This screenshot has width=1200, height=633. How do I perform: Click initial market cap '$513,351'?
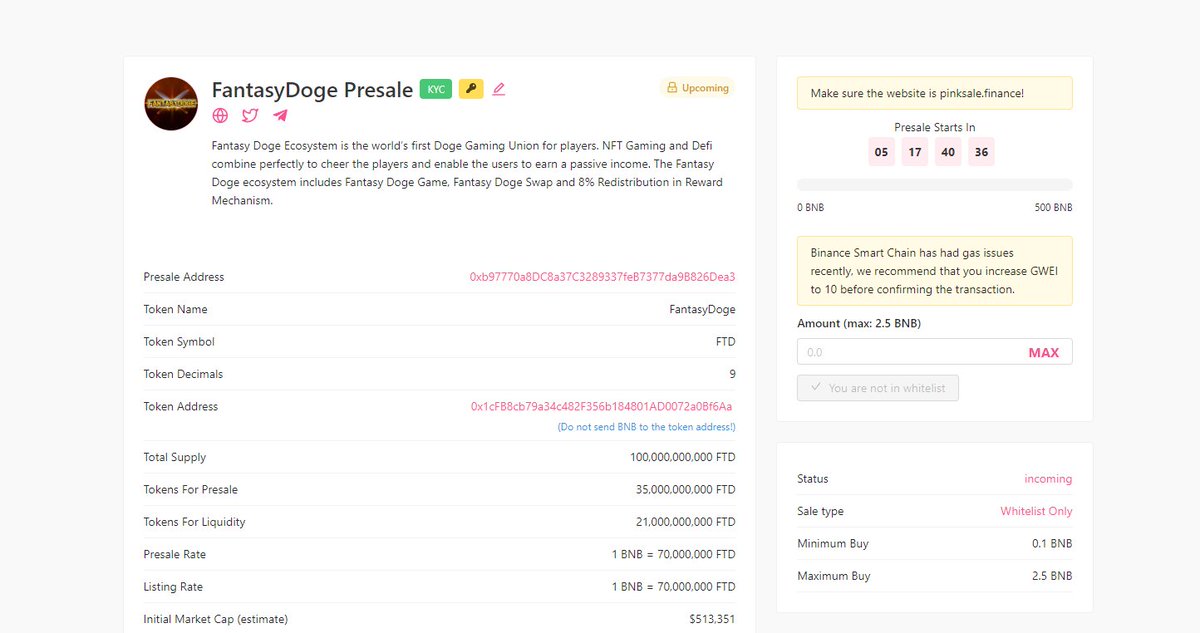click(712, 619)
